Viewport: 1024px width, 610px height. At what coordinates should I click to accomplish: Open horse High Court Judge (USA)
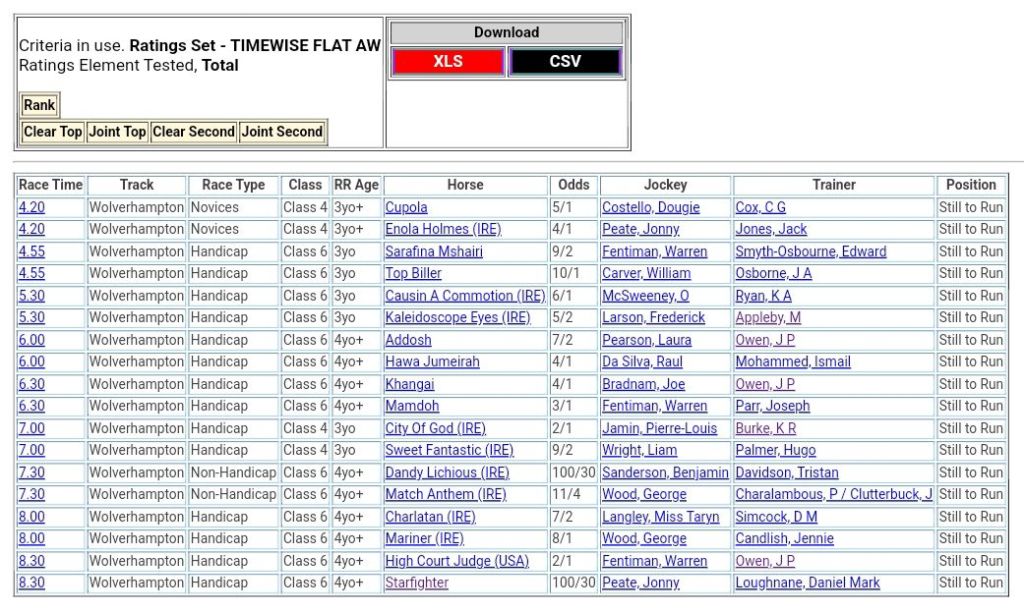456,561
